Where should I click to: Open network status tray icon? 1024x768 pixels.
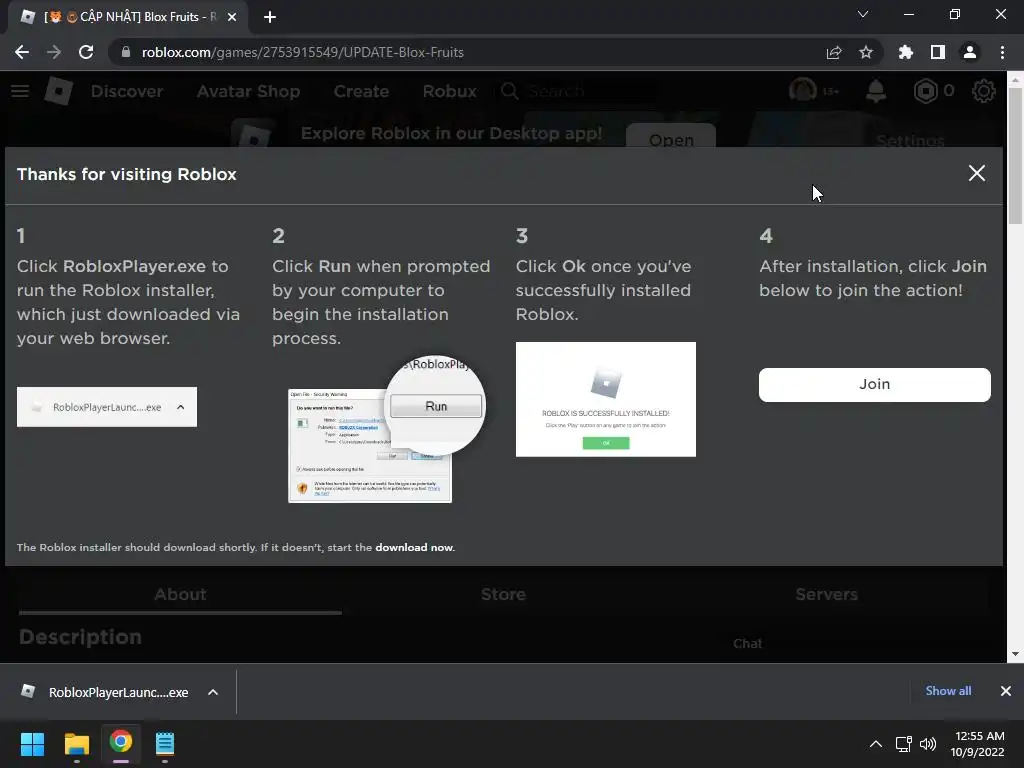[x=903, y=744]
